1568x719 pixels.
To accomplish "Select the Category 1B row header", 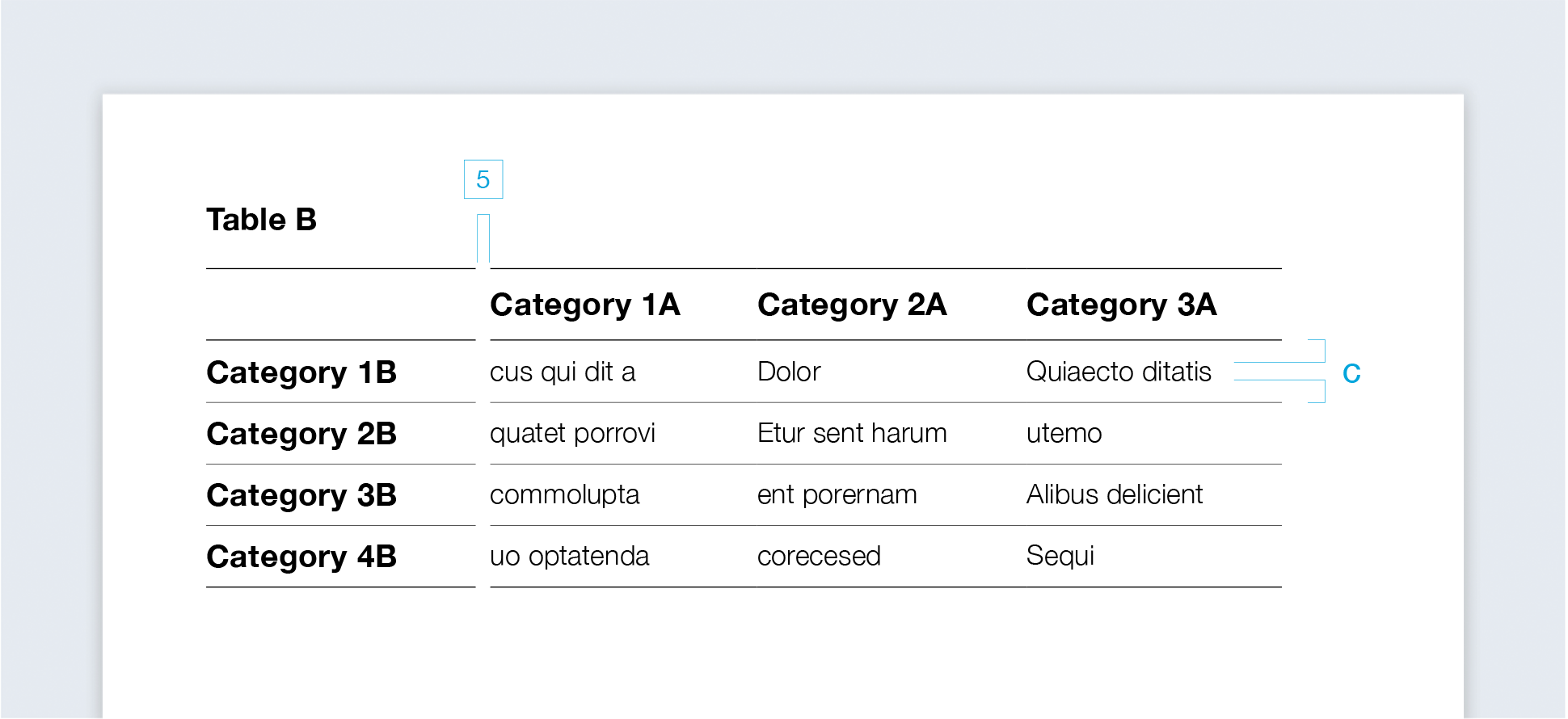I will pyautogui.click(x=301, y=372).
